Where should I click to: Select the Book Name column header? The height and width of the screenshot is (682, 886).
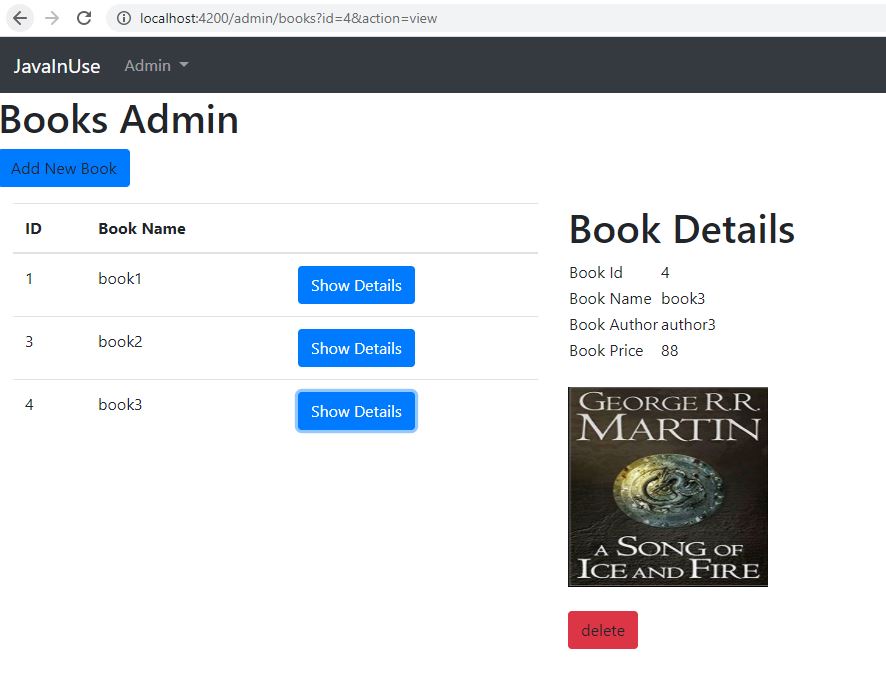pyautogui.click(x=142, y=228)
